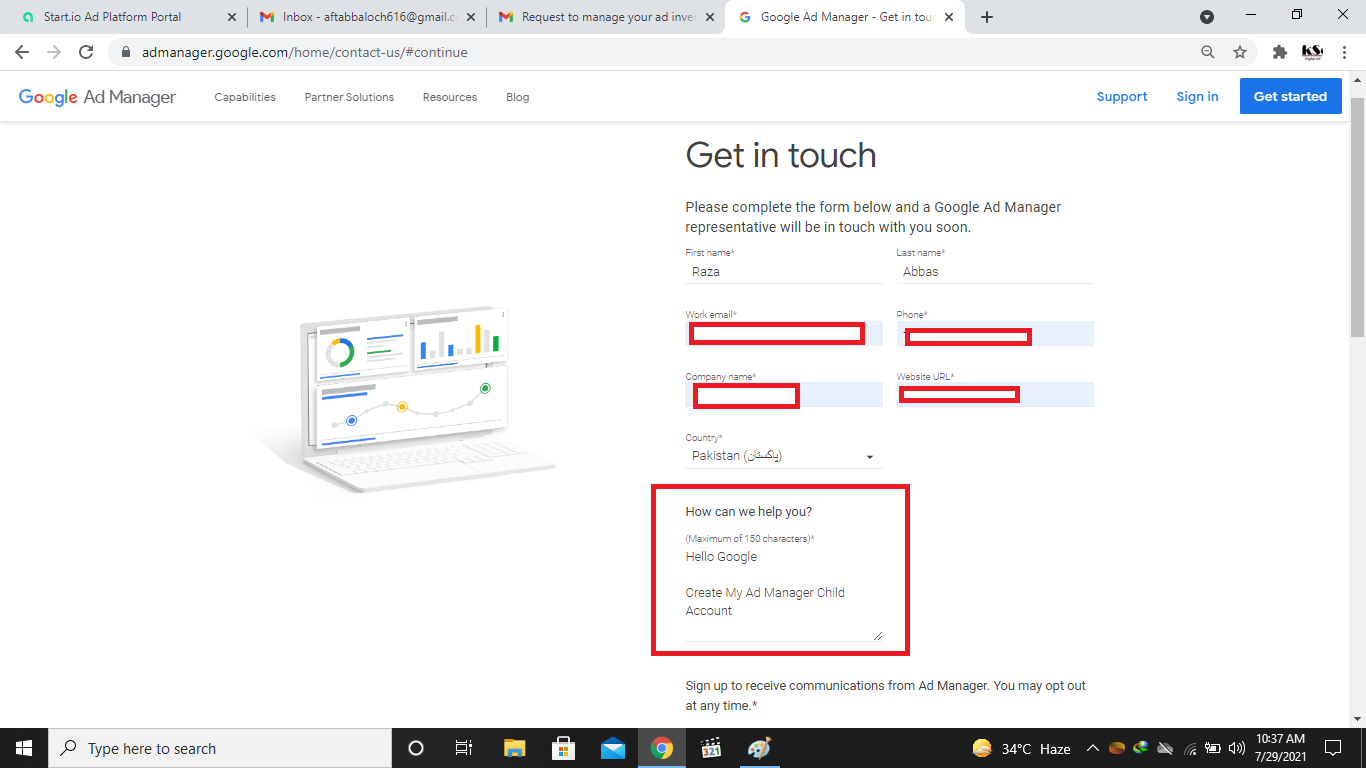This screenshot has height=768, width=1366.
Task: Click the Type here to search box
Action: coord(220,748)
